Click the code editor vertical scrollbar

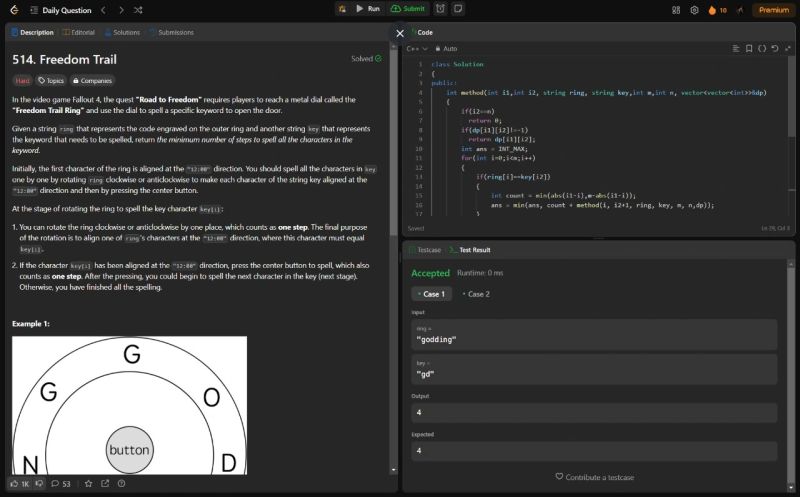pos(791,97)
